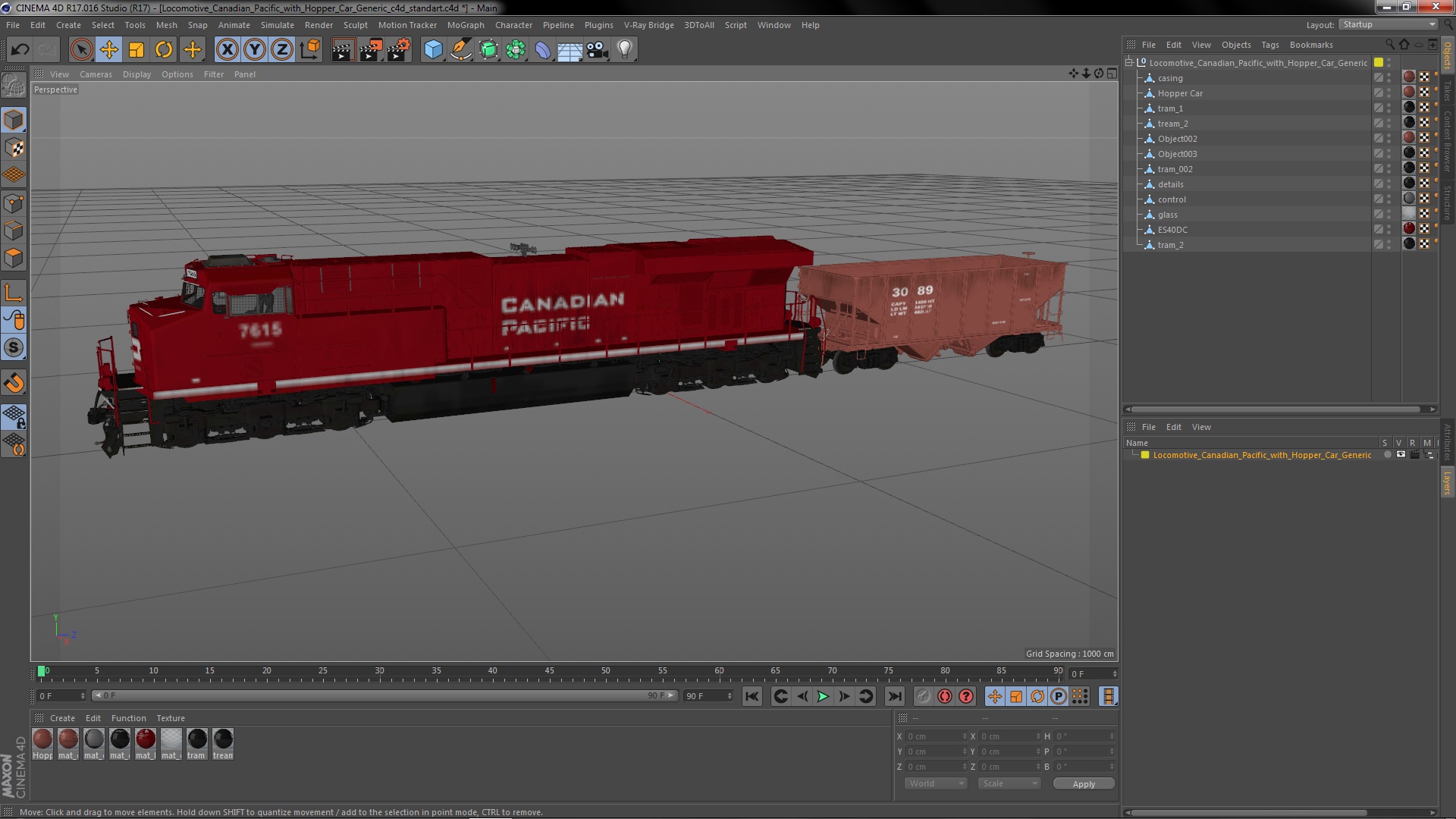This screenshot has width=1456, height=819.
Task: Open the MoGraph menu
Action: 466,25
